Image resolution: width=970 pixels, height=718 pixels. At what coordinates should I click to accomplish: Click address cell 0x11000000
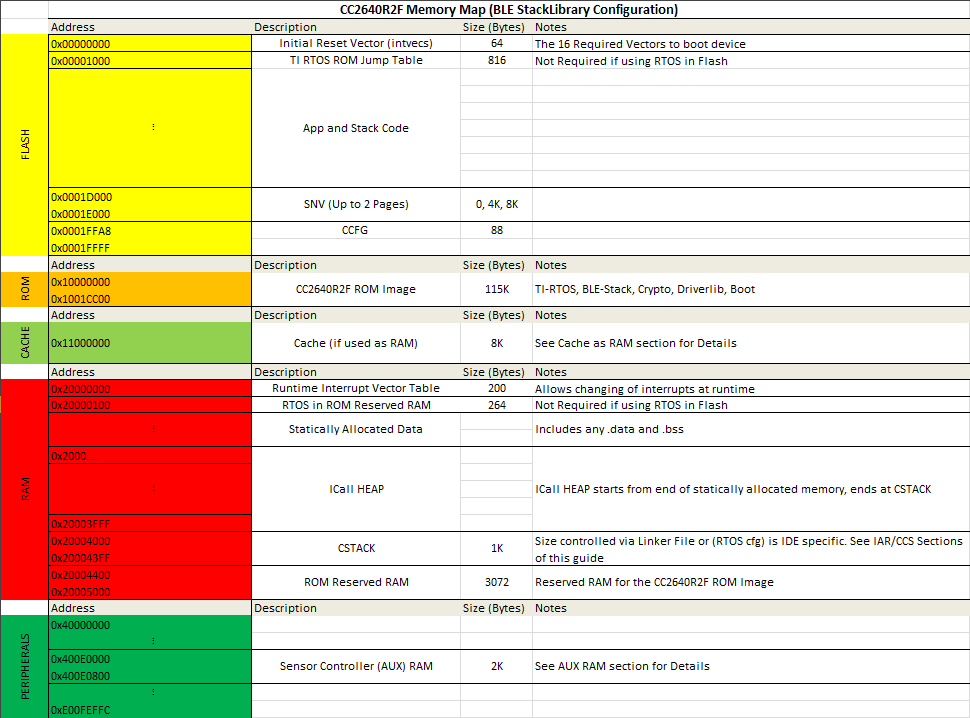tap(150, 343)
